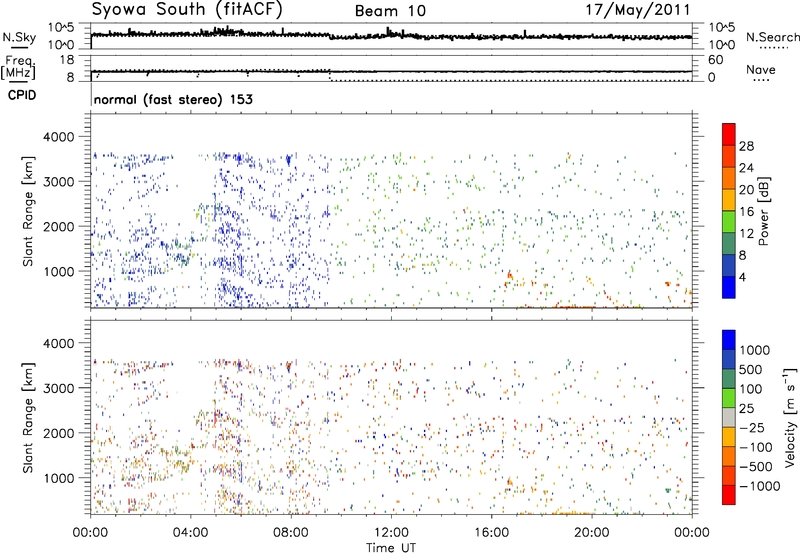Click the blue top segment of the Velocity color bar
Screen dimensions: 800x554
(729, 340)
